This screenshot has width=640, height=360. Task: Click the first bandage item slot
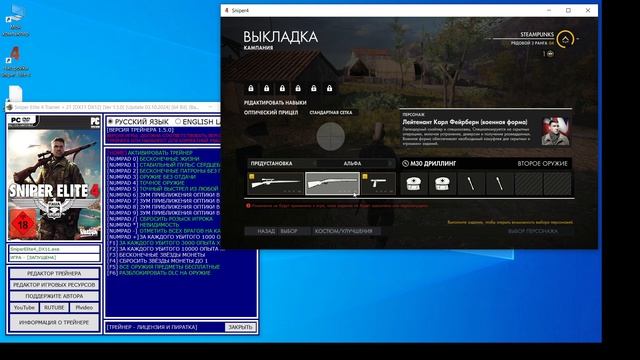click(x=471, y=184)
